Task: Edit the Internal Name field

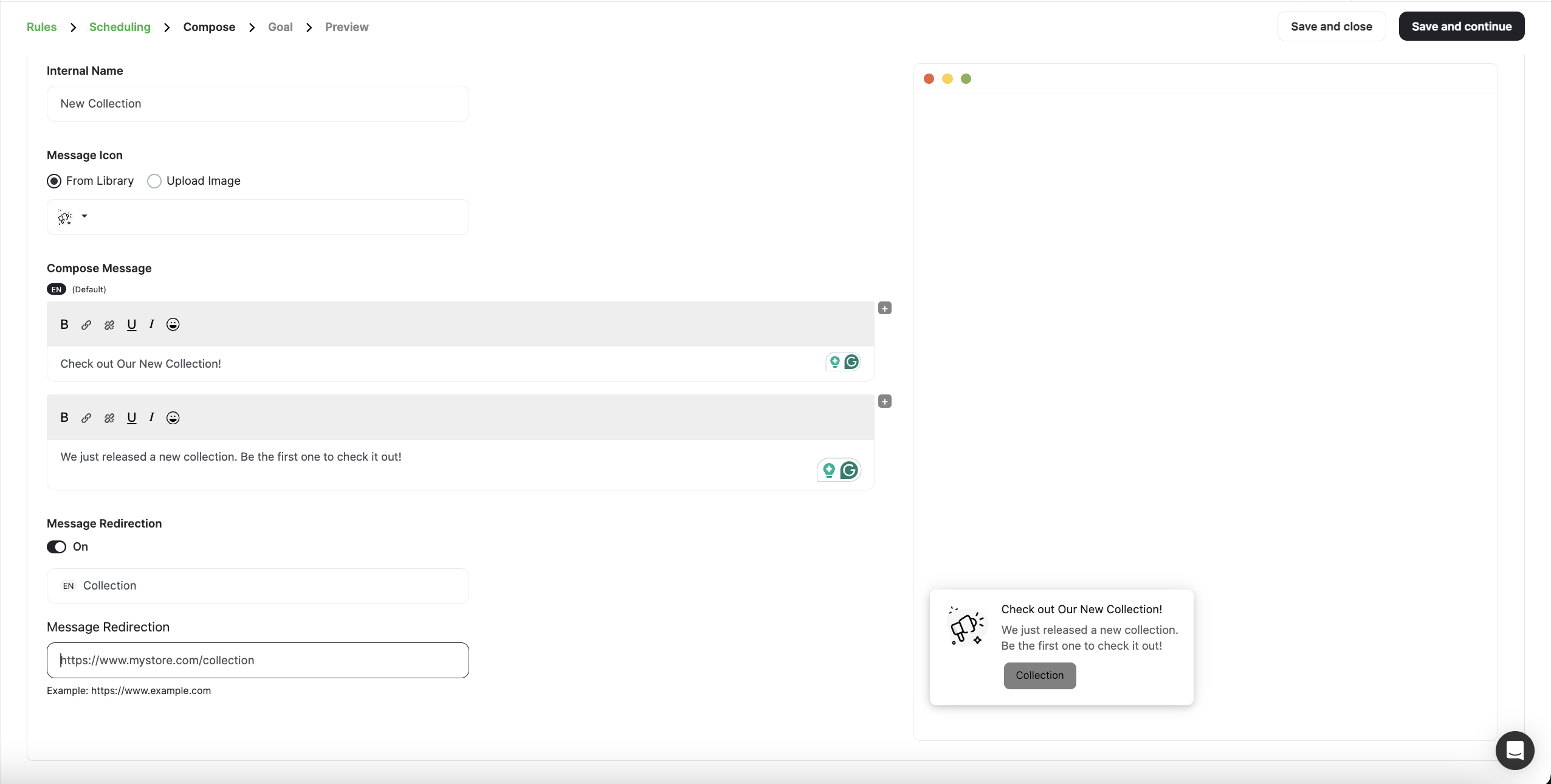Action: point(257,103)
